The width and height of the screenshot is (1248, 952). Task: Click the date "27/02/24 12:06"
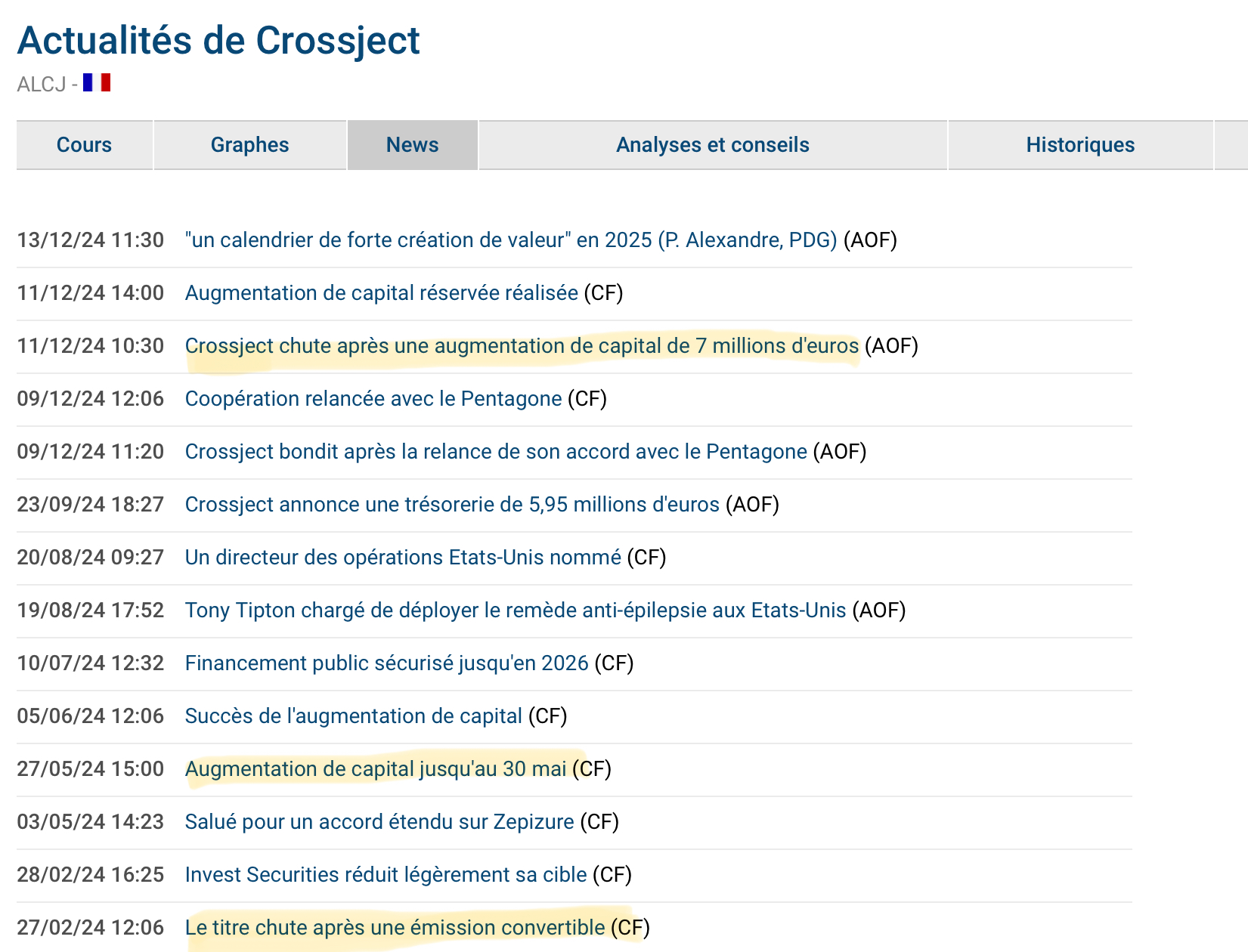(91, 928)
